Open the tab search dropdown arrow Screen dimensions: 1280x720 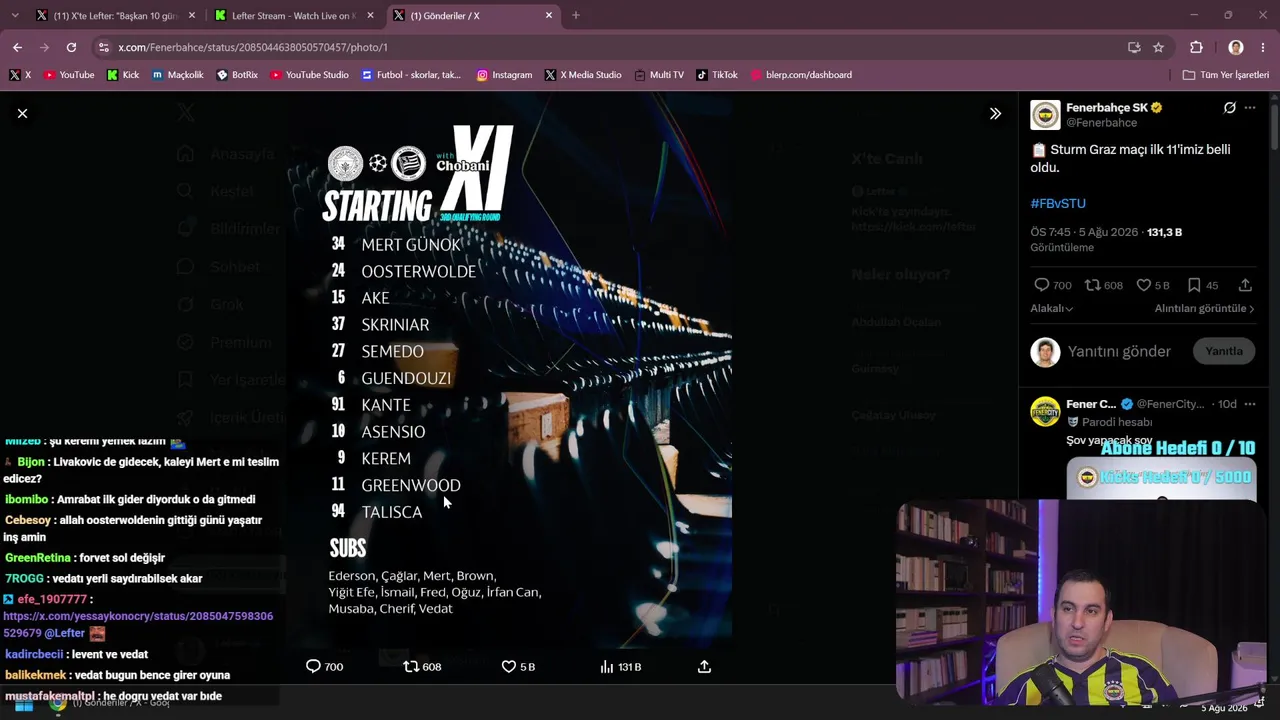(x=17, y=15)
